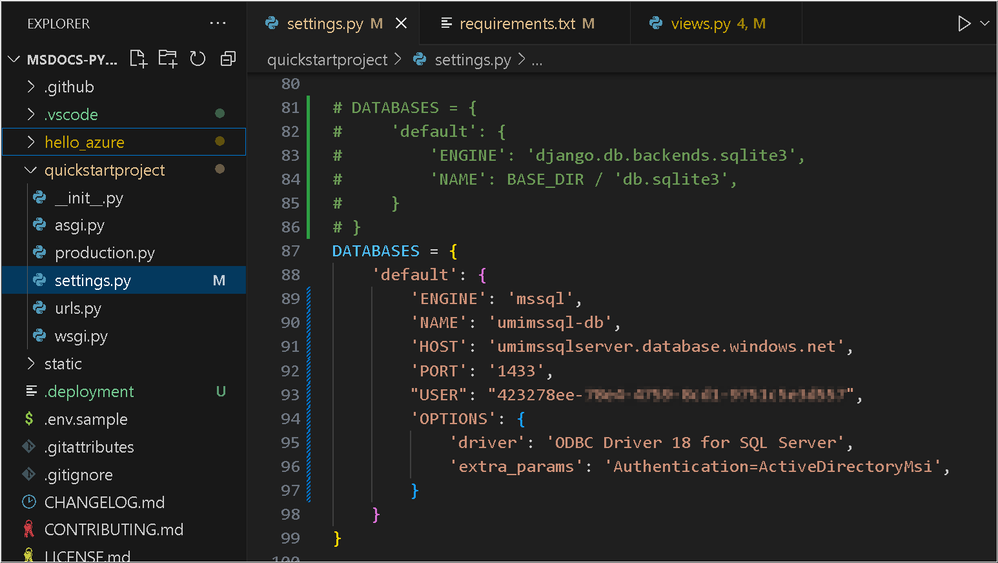
Task: Click the dollar icon beside .env.sample
Action: [x=29, y=419]
